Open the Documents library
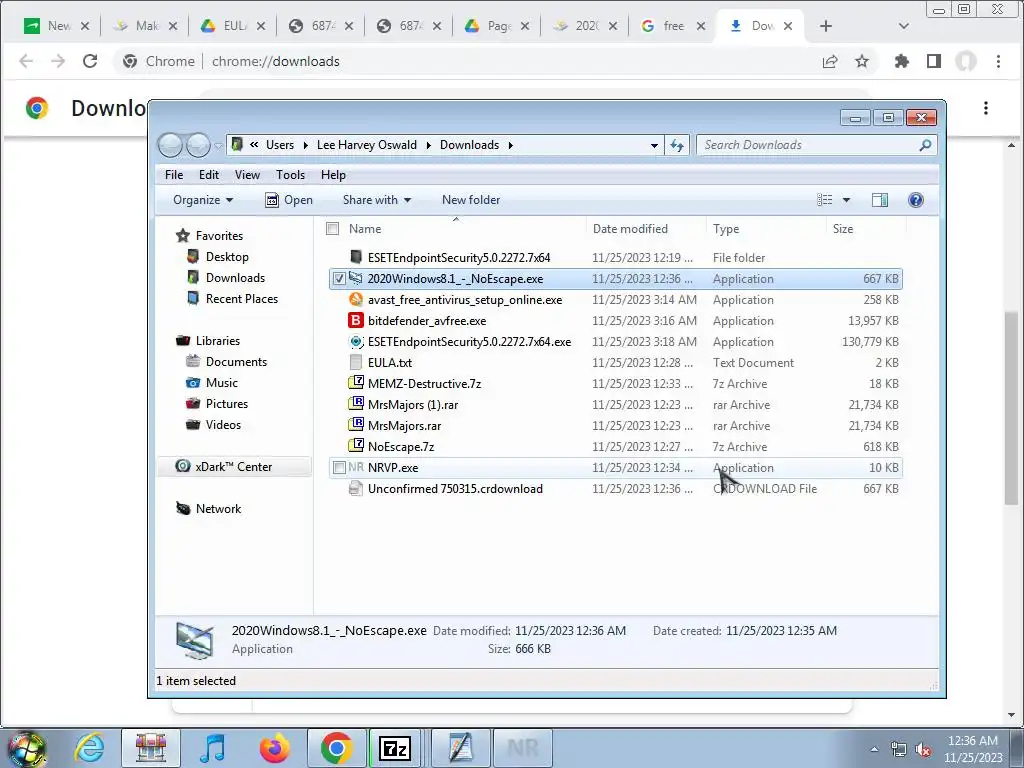This screenshot has width=1024, height=768. point(236,362)
